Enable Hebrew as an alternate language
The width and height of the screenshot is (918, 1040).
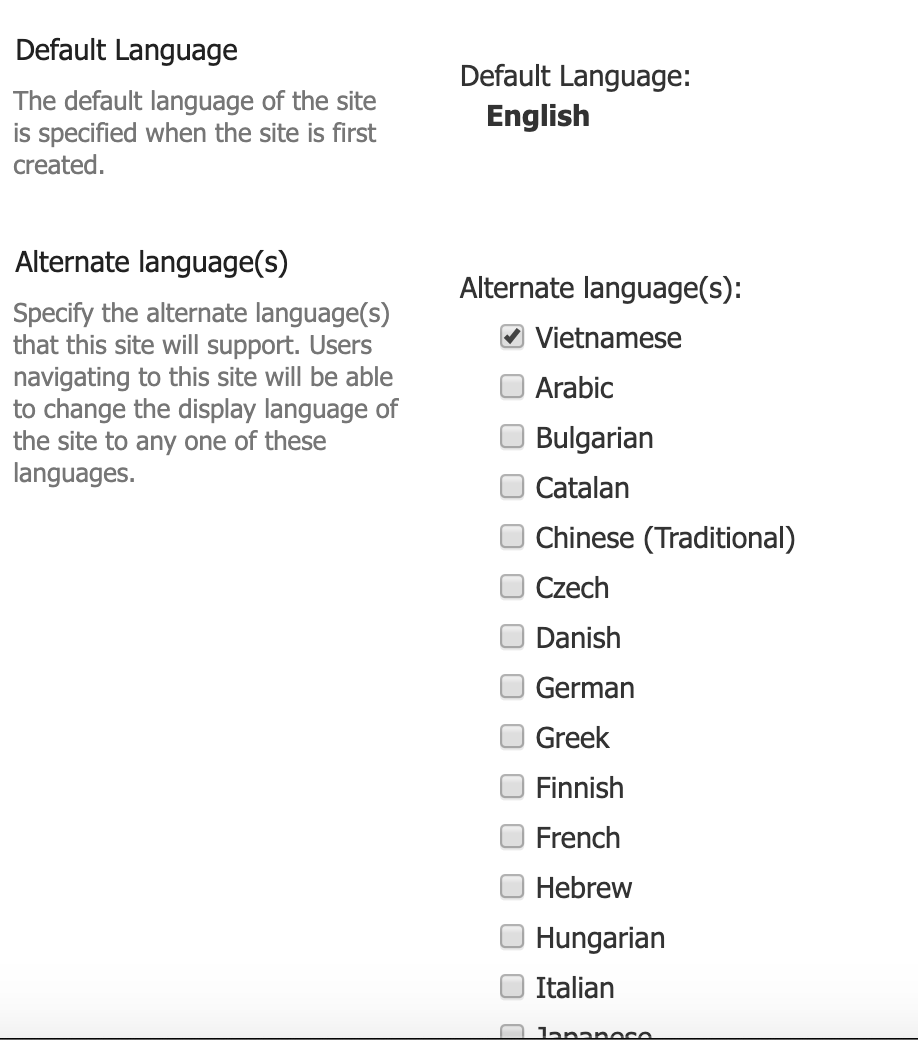click(511, 886)
